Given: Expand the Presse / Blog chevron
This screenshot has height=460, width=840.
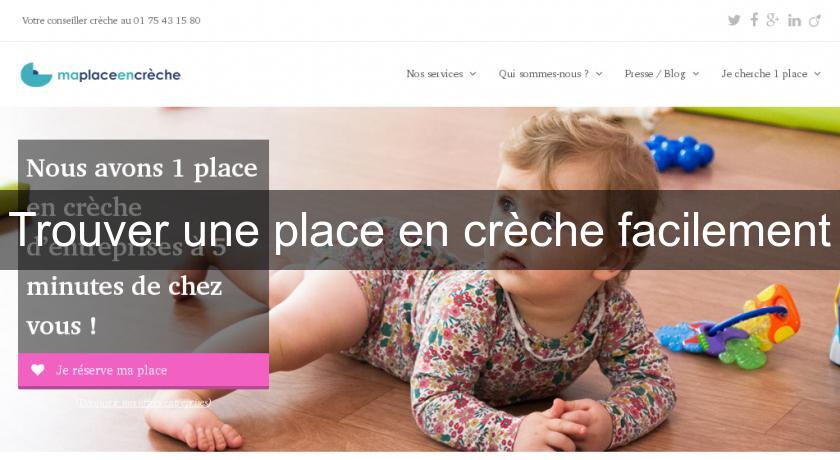Looking at the screenshot, I should tap(695, 74).
